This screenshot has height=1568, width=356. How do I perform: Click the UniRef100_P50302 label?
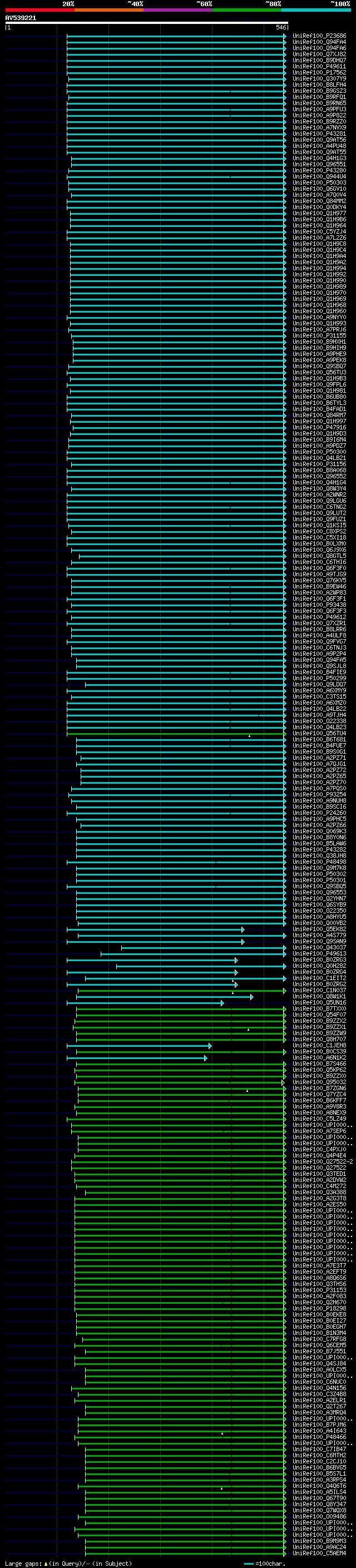tap(319, 874)
